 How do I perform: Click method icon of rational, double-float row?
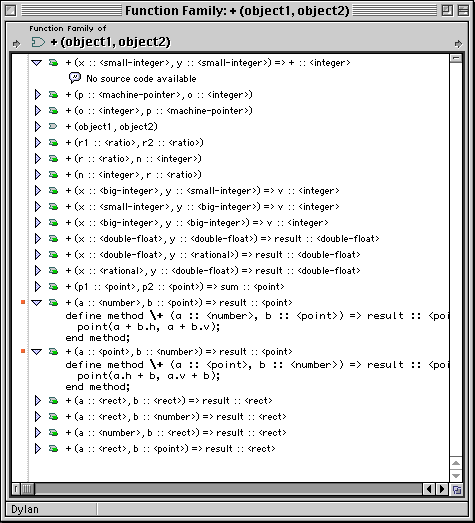click(x=53, y=271)
